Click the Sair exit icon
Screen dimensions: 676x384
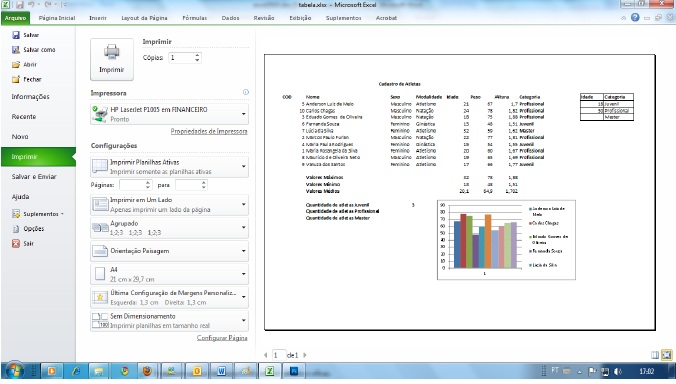[16, 244]
